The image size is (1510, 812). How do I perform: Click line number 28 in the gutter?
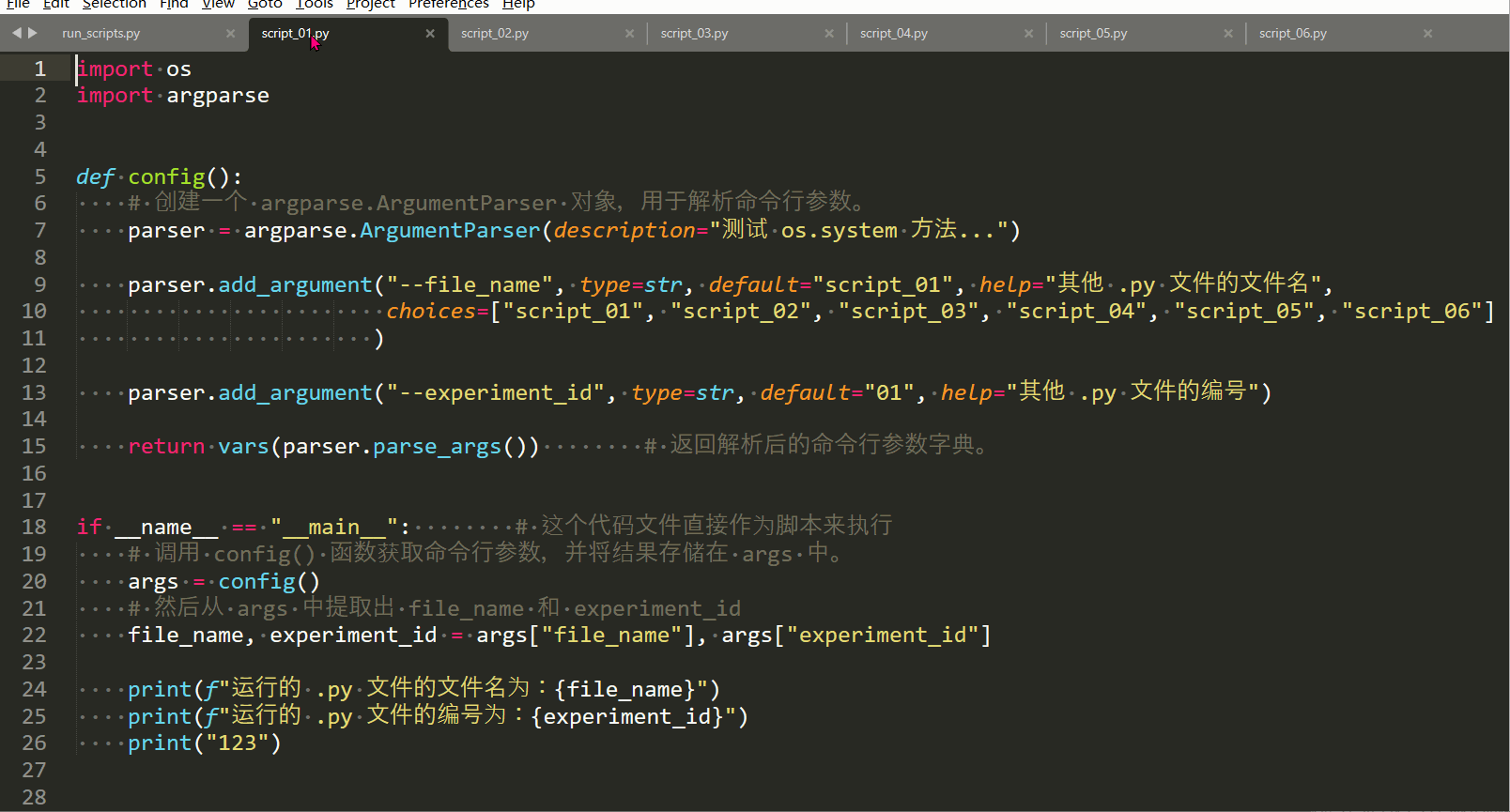pyautogui.click(x=34, y=797)
